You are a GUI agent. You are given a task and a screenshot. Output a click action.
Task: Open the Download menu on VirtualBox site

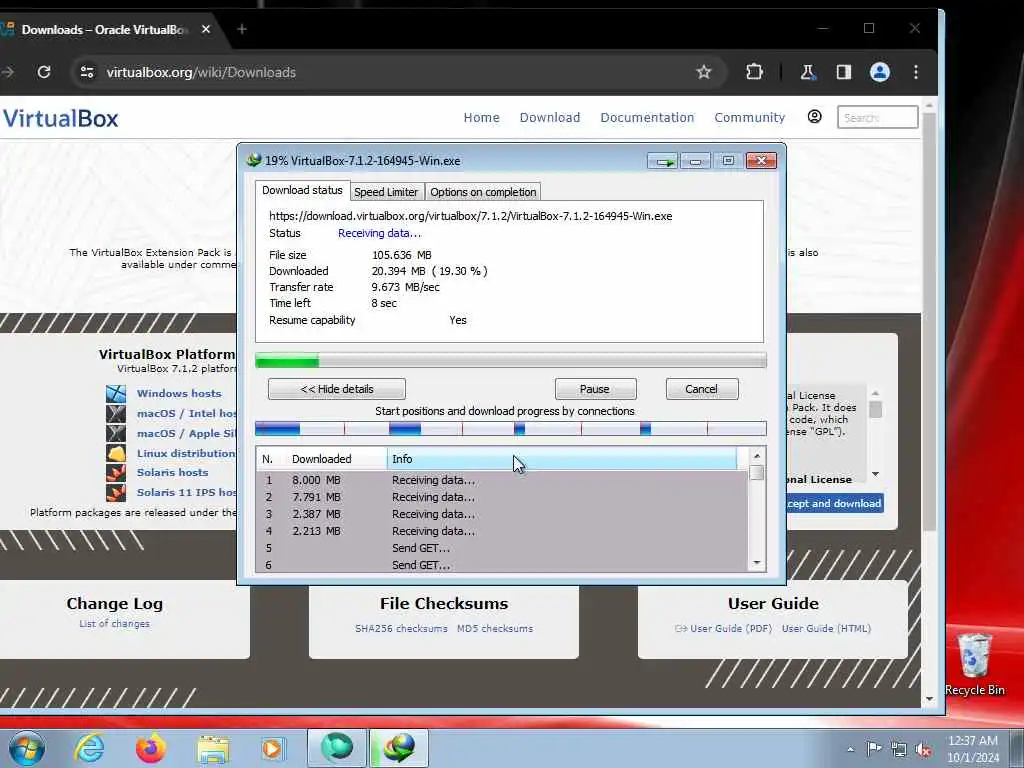pos(550,118)
